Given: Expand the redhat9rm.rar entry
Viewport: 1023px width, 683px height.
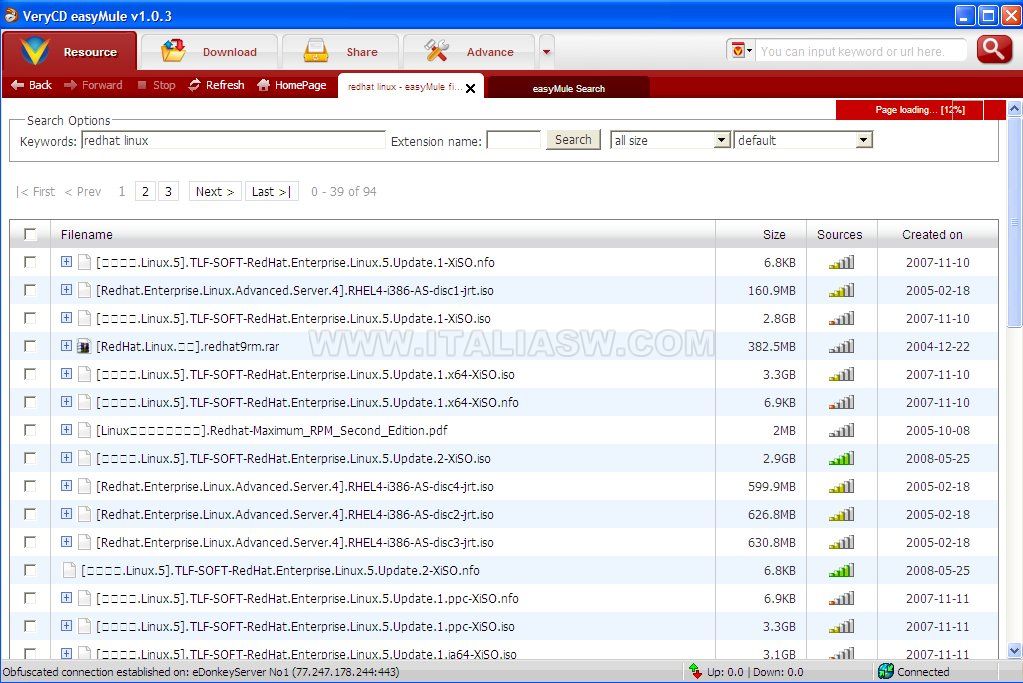Looking at the screenshot, I should [67, 346].
